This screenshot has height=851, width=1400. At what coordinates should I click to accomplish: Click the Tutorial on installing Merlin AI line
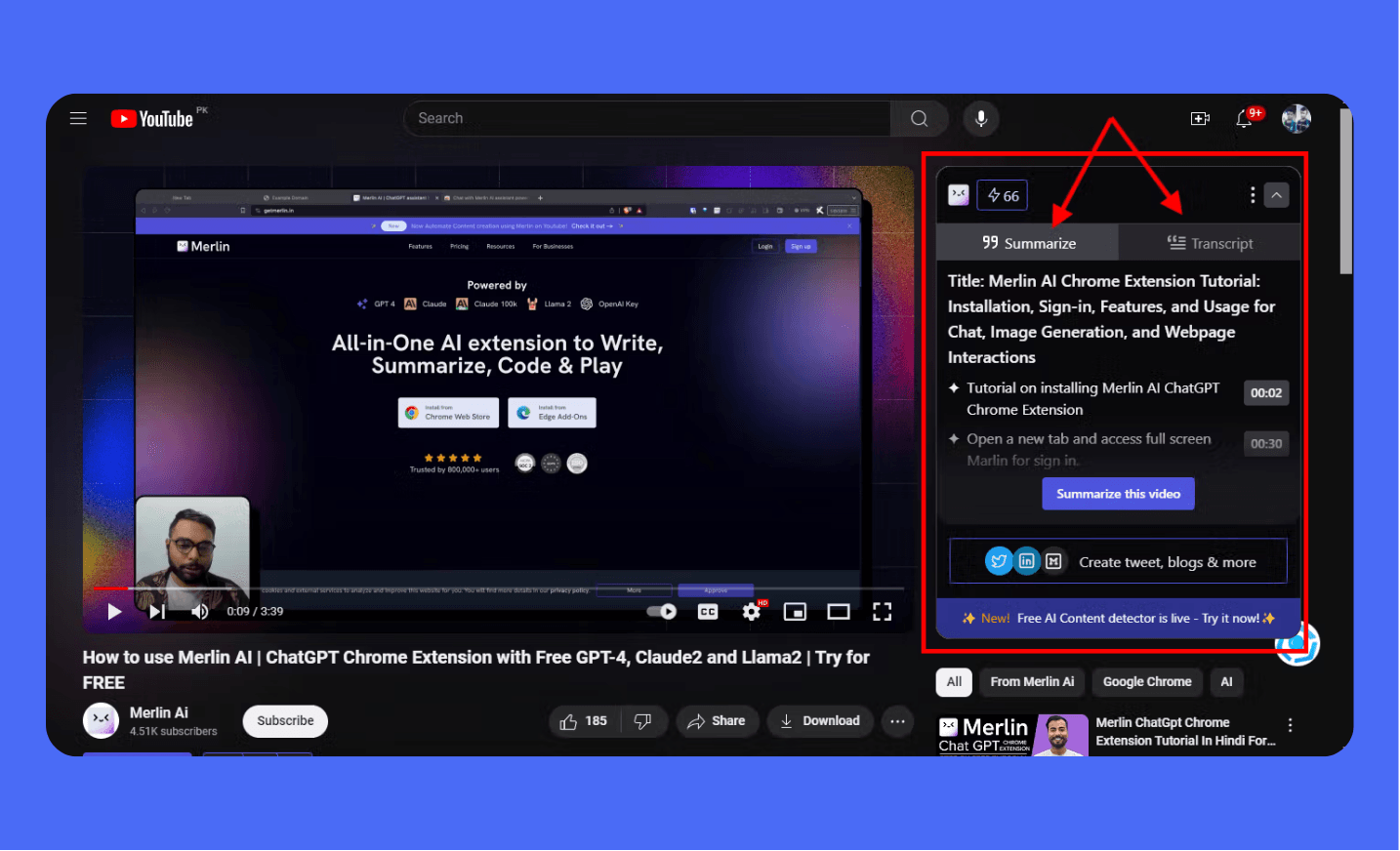click(1092, 398)
